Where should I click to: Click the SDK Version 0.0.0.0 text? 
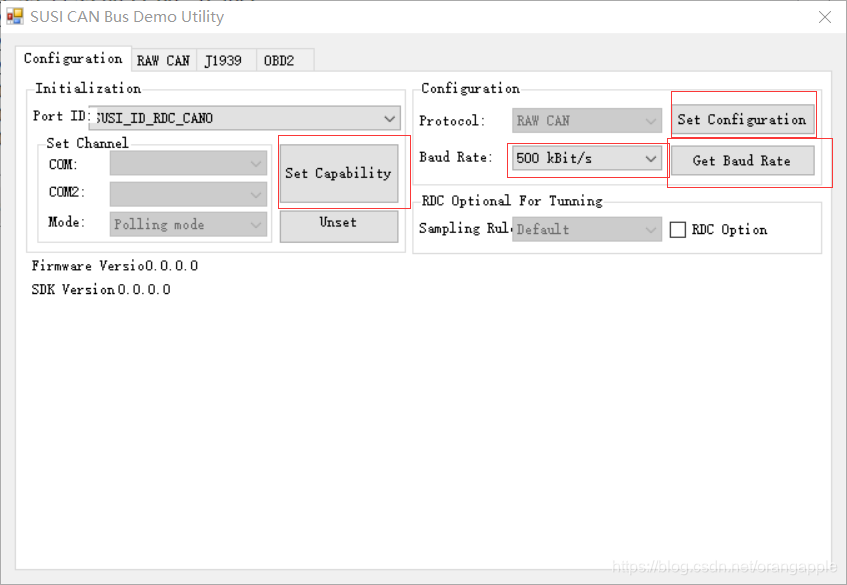point(101,290)
